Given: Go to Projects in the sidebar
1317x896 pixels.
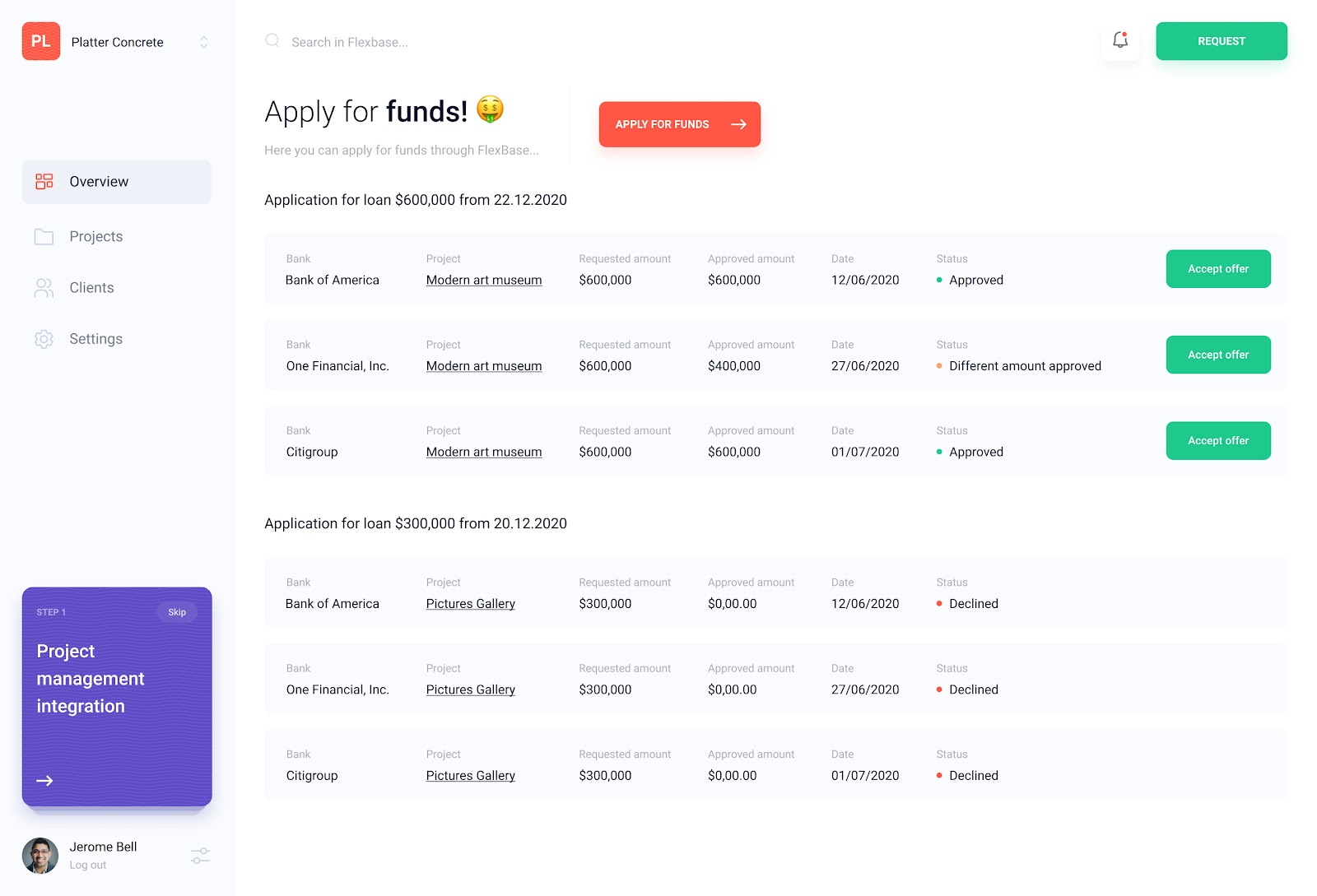Looking at the screenshot, I should click(96, 237).
